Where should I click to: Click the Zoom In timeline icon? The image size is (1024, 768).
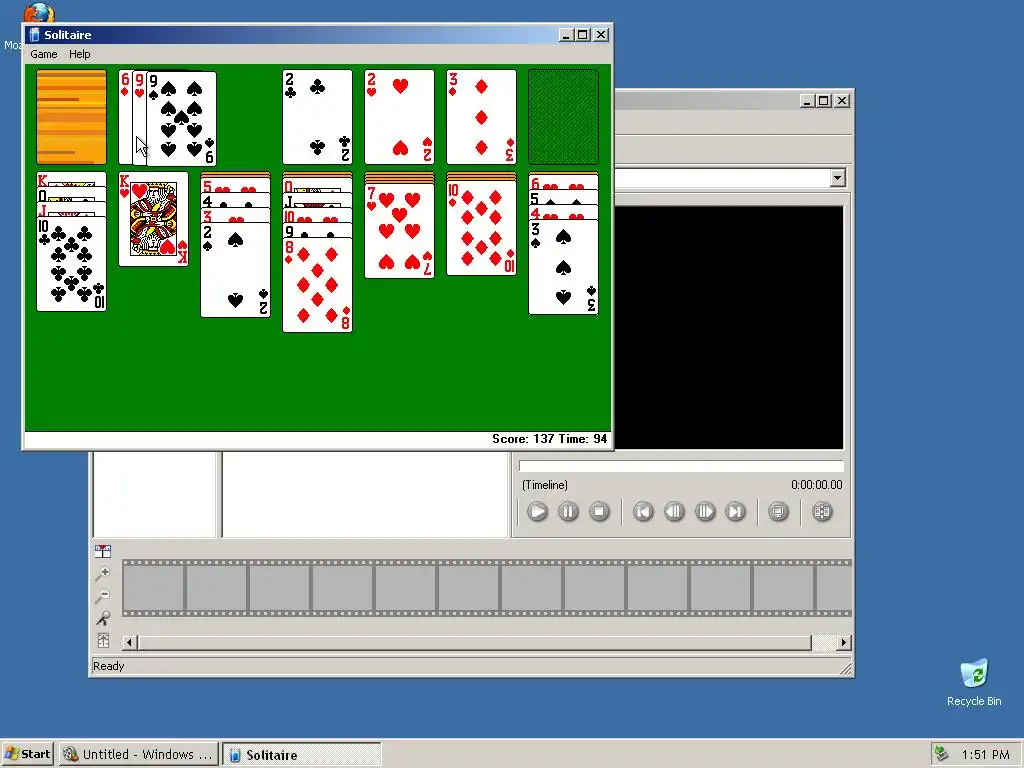[103, 573]
